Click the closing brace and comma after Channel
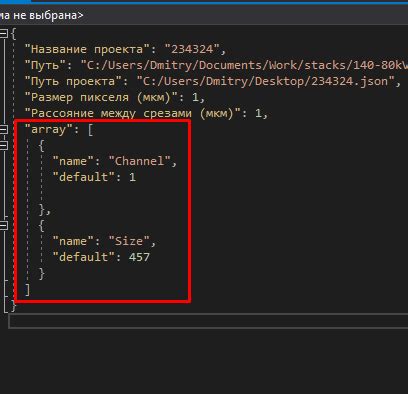Screen dimensions: 408x394 click(45, 210)
